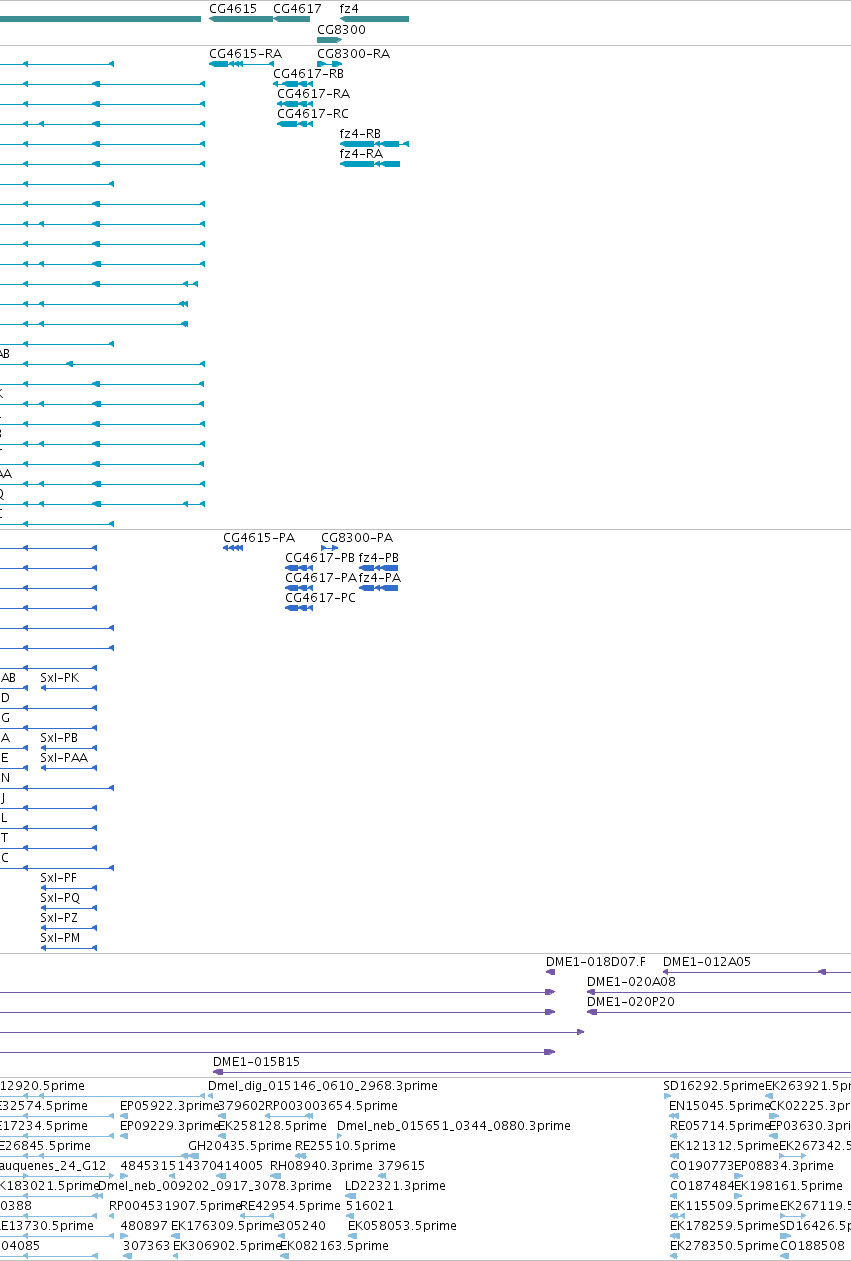The width and height of the screenshot is (851, 1261).
Task: Click protein label CG4615-PA
Action: point(259,538)
